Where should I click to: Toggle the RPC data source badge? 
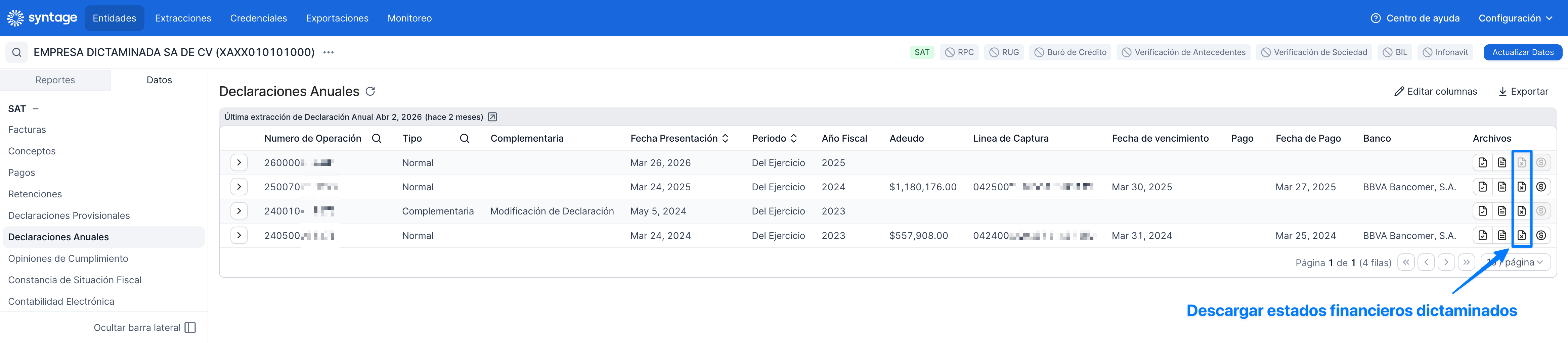(x=959, y=52)
